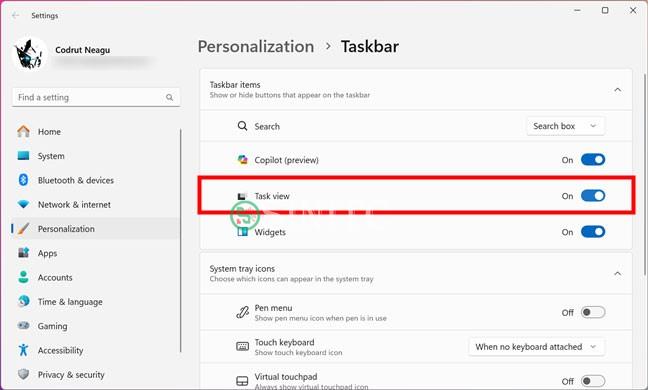The width and height of the screenshot is (648, 390).
Task: Turn off the Task view toggle
Action: click(x=593, y=195)
